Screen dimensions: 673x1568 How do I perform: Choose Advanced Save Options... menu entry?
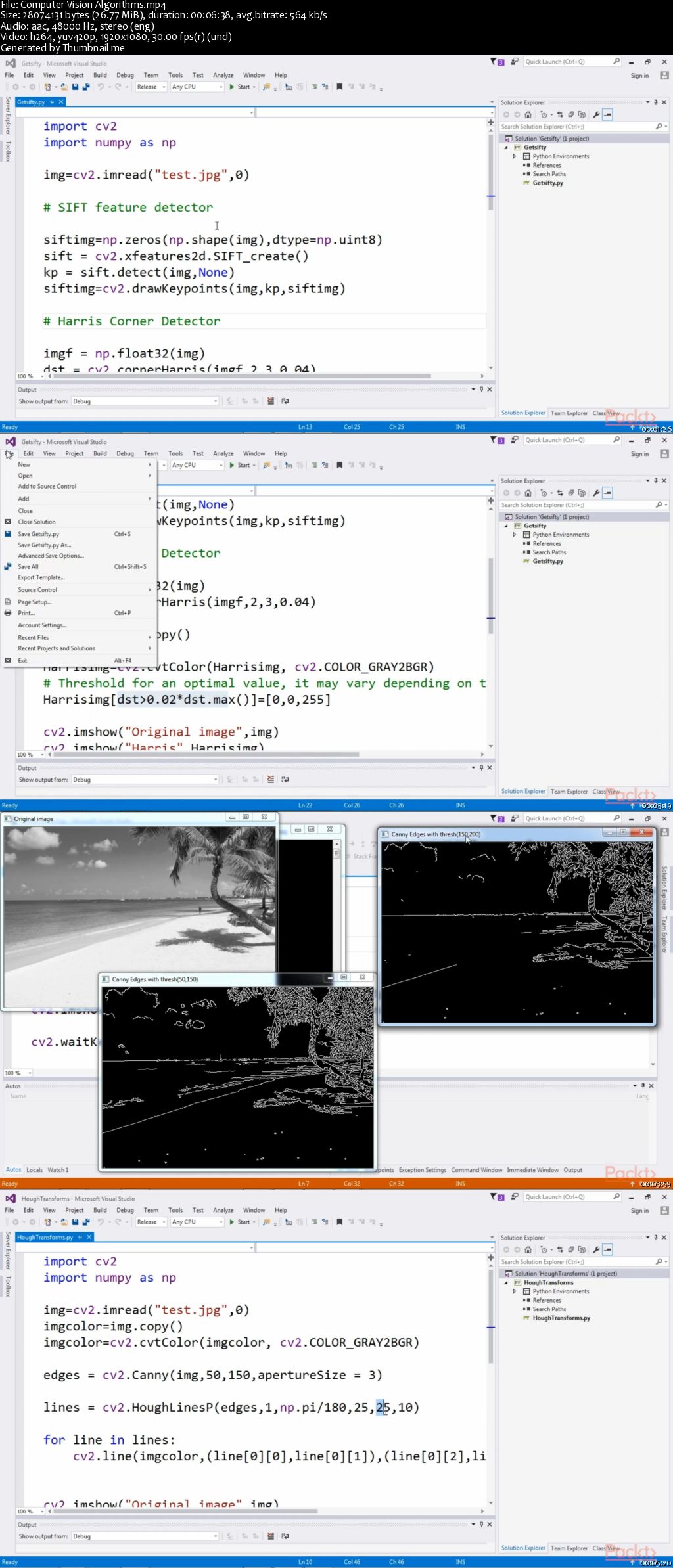point(78,556)
